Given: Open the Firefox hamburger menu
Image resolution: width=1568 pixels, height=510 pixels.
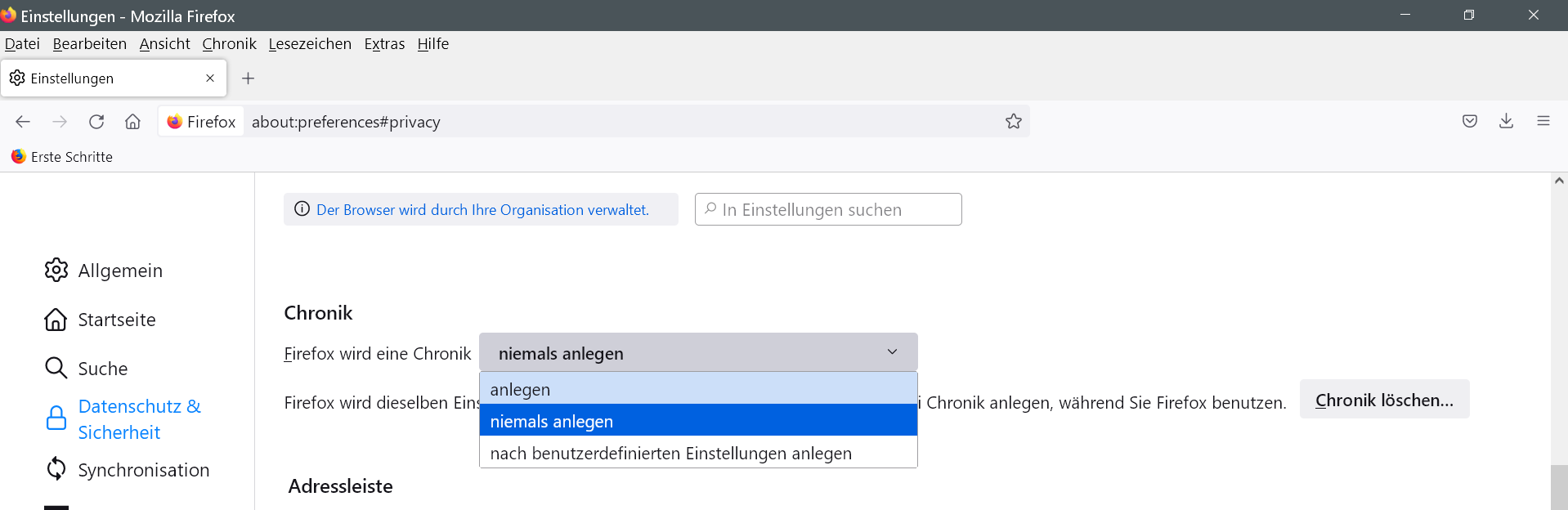Looking at the screenshot, I should (1543, 121).
